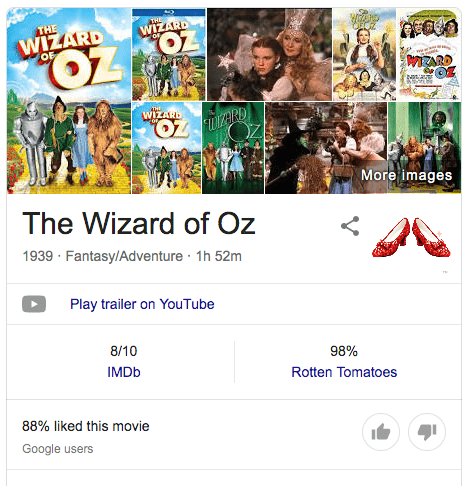Click the thumbs up like button

click(381, 432)
